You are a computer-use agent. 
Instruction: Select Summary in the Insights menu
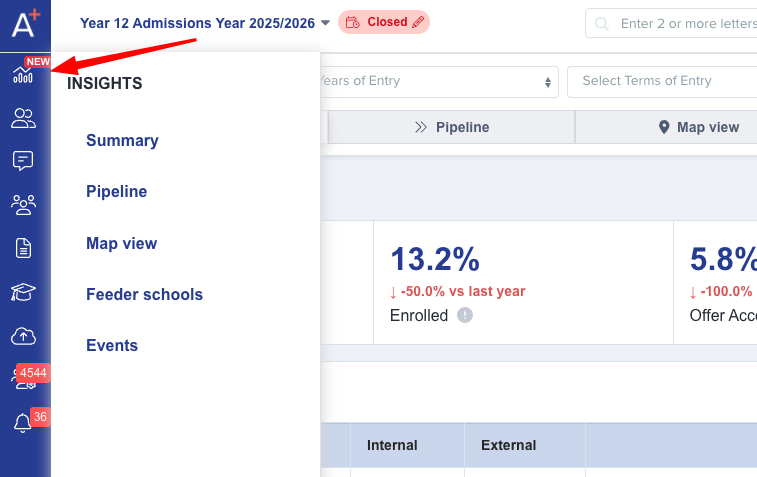pyautogui.click(x=122, y=141)
